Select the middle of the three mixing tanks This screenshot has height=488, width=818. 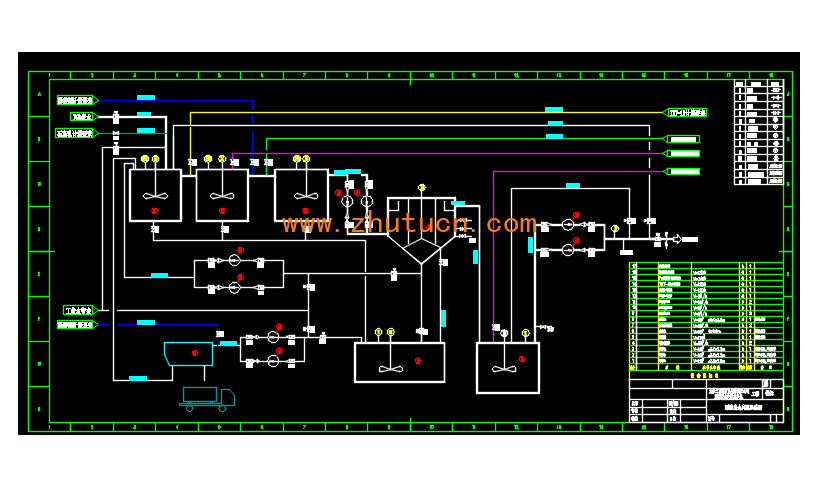222,195
